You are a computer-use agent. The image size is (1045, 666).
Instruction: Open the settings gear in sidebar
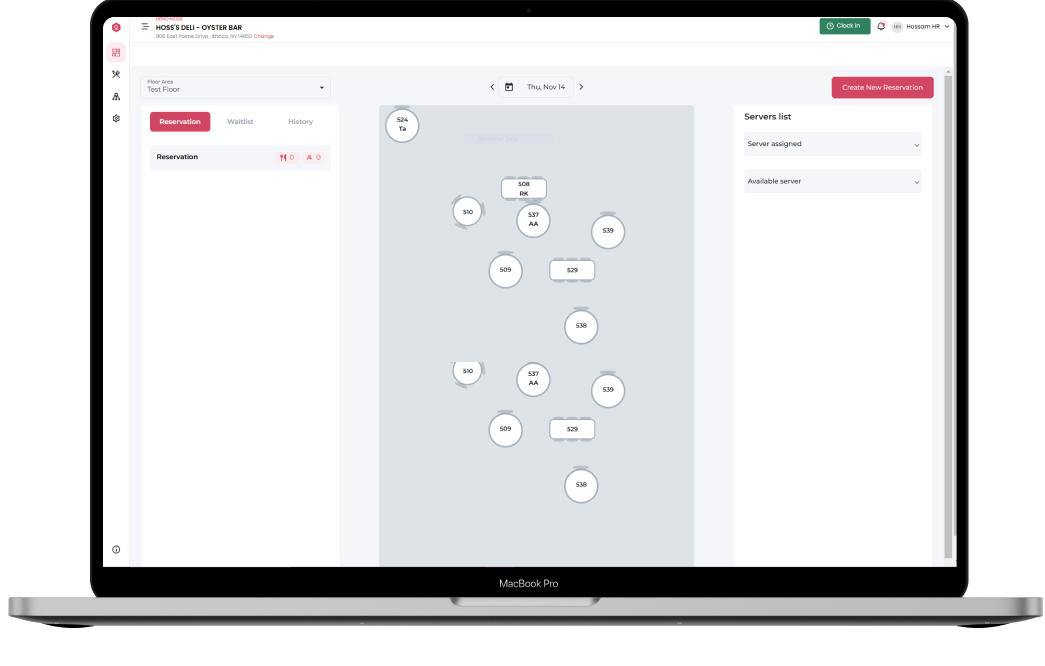[x=117, y=118]
